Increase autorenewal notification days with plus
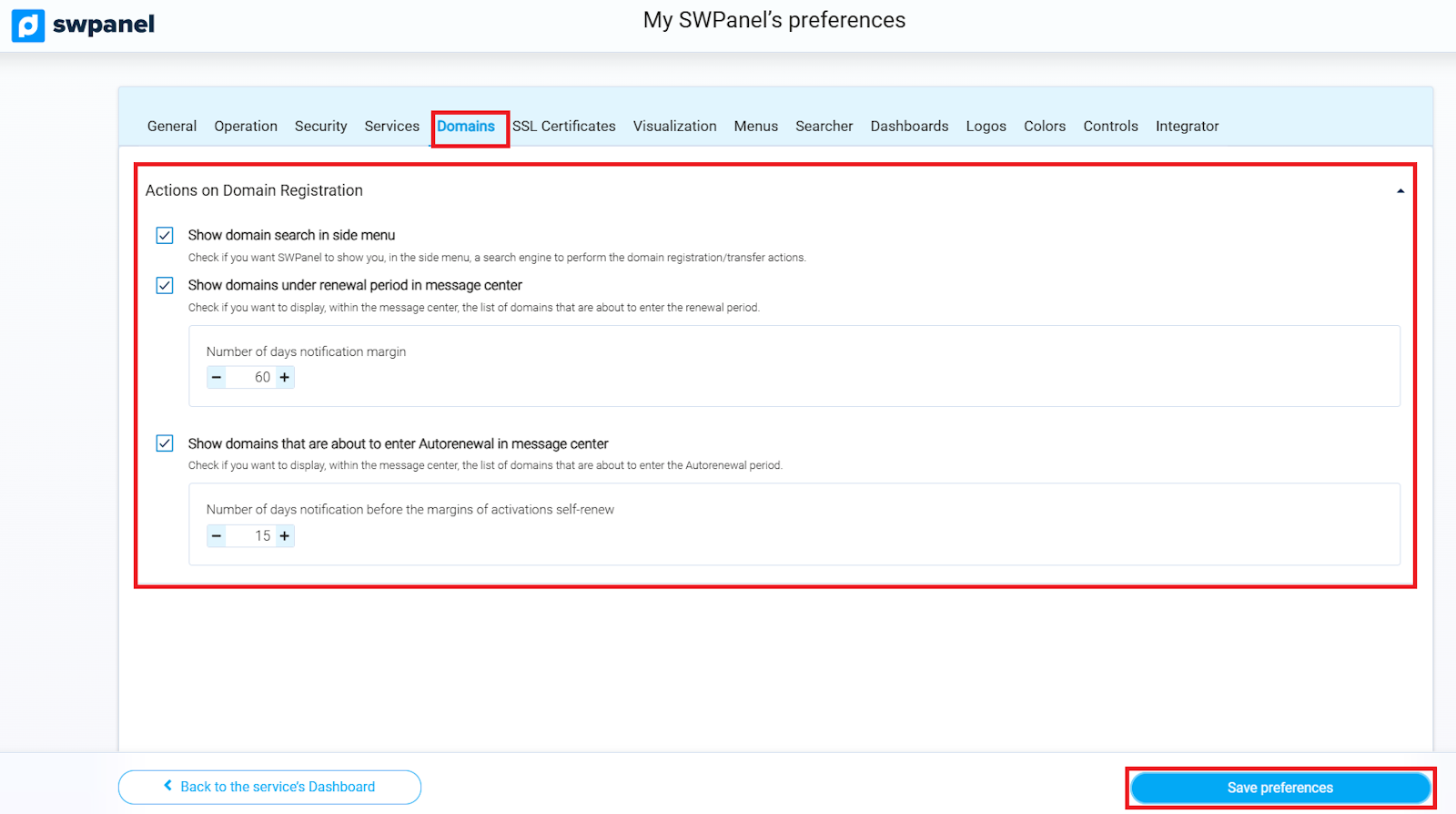 click(x=285, y=536)
